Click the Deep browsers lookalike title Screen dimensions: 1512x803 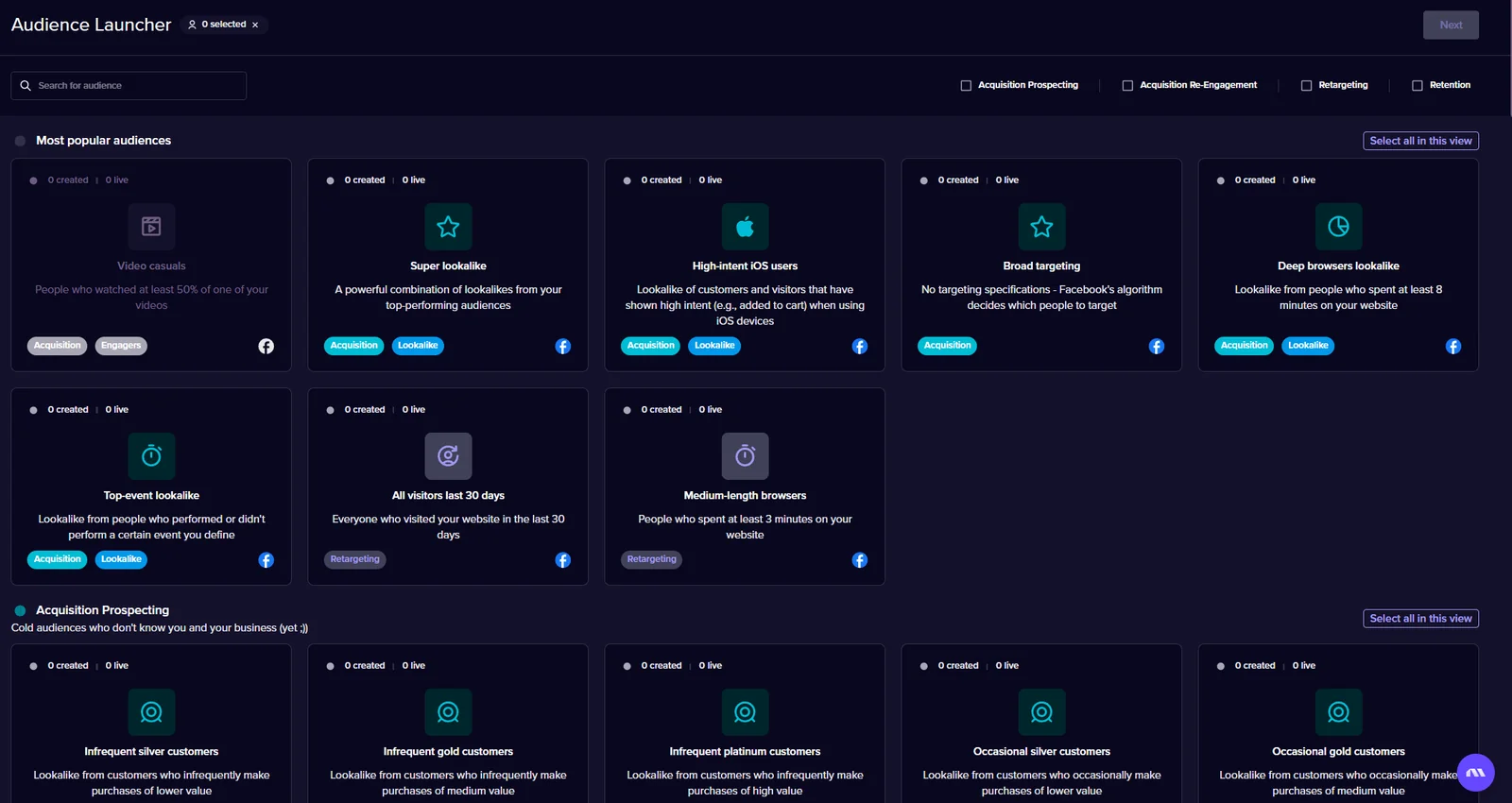pyautogui.click(x=1338, y=266)
